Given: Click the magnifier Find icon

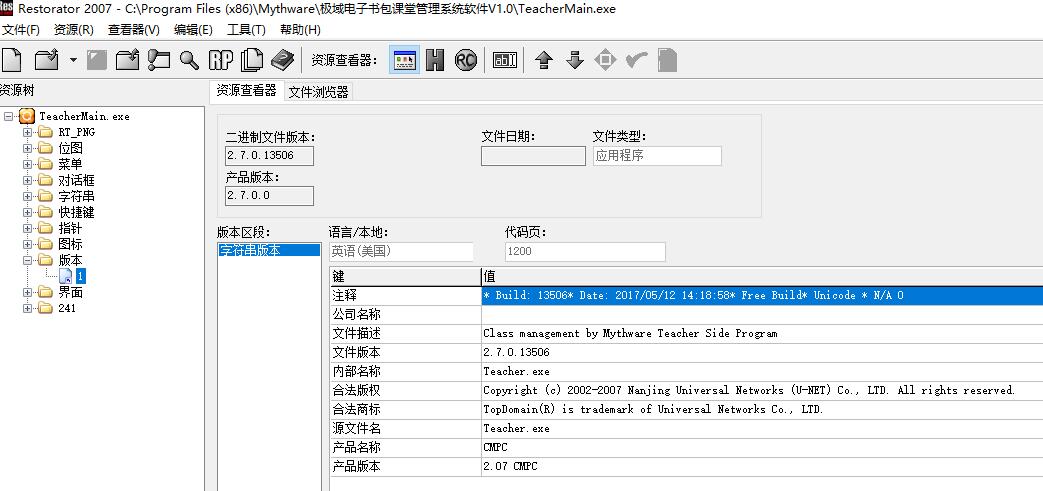Looking at the screenshot, I should (189, 60).
